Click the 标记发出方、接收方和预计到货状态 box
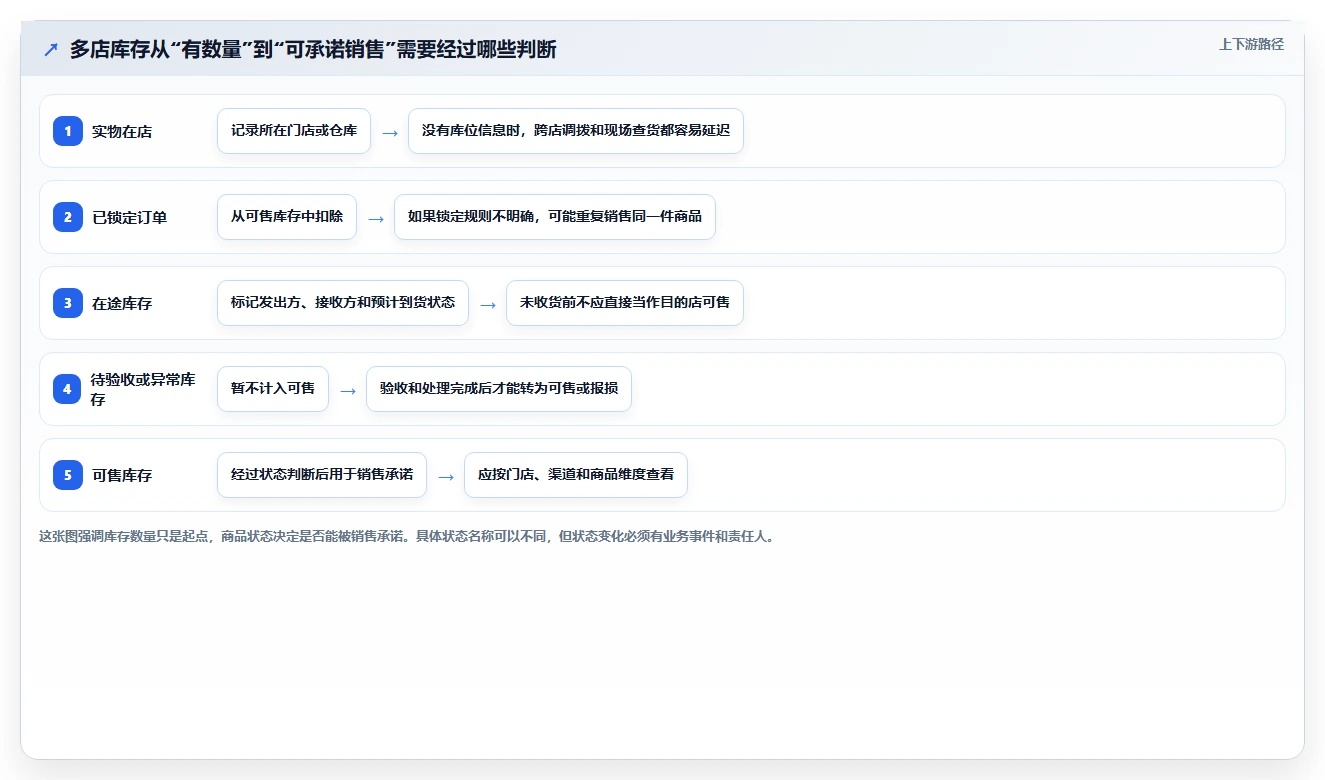 pos(343,303)
